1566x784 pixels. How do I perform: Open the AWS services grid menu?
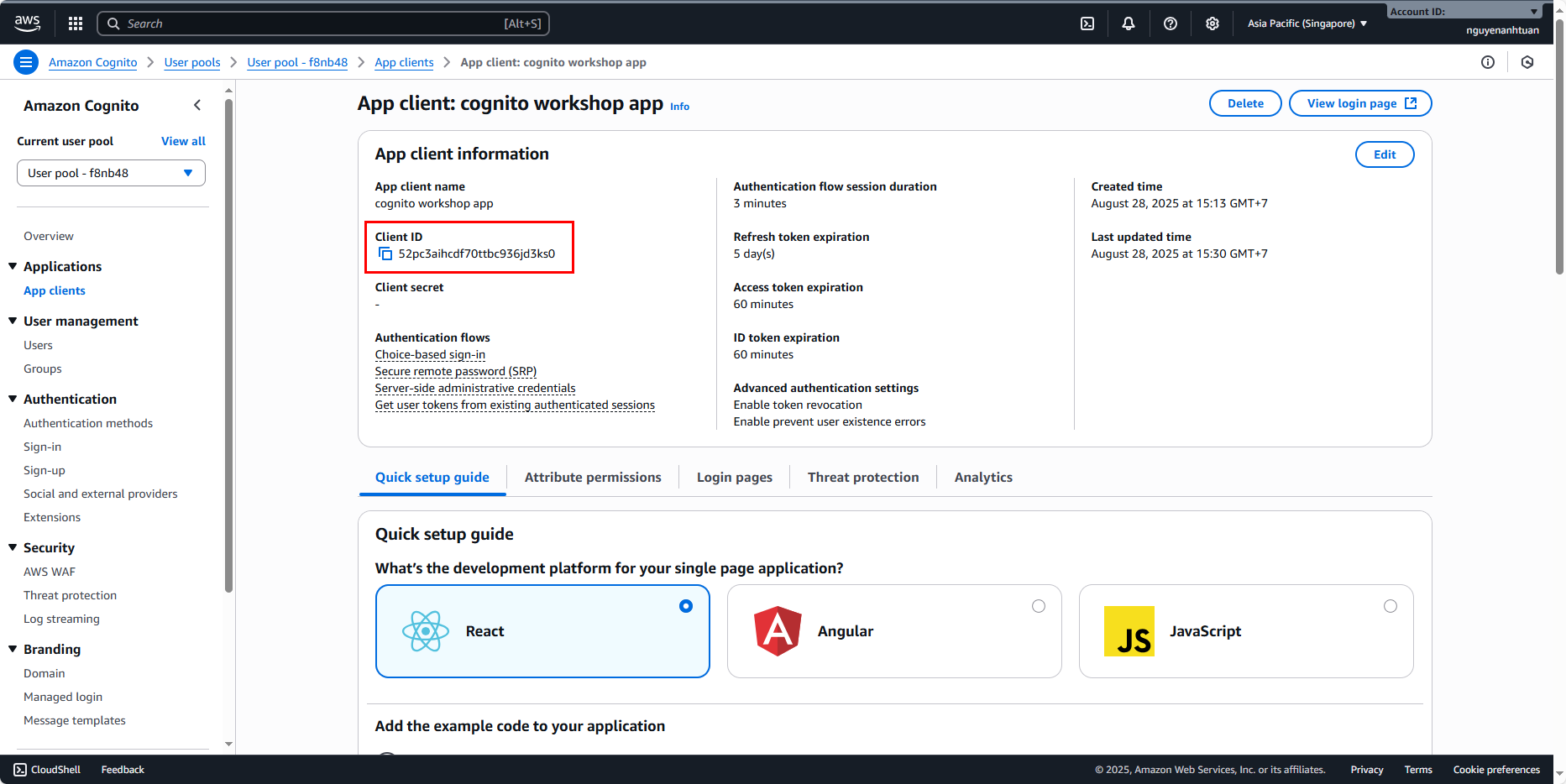coord(76,24)
